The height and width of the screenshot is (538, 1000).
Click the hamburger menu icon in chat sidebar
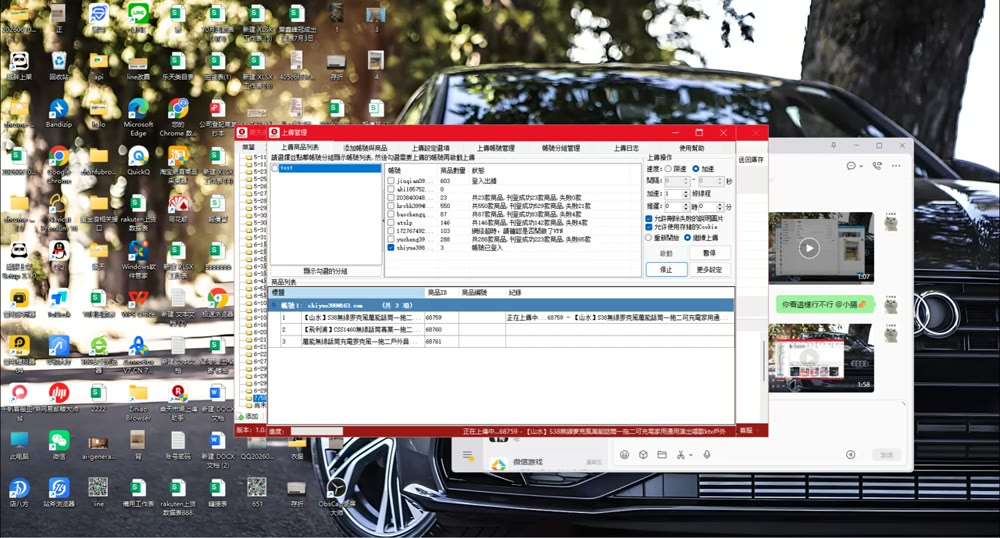pyautogui.click(x=467, y=455)
